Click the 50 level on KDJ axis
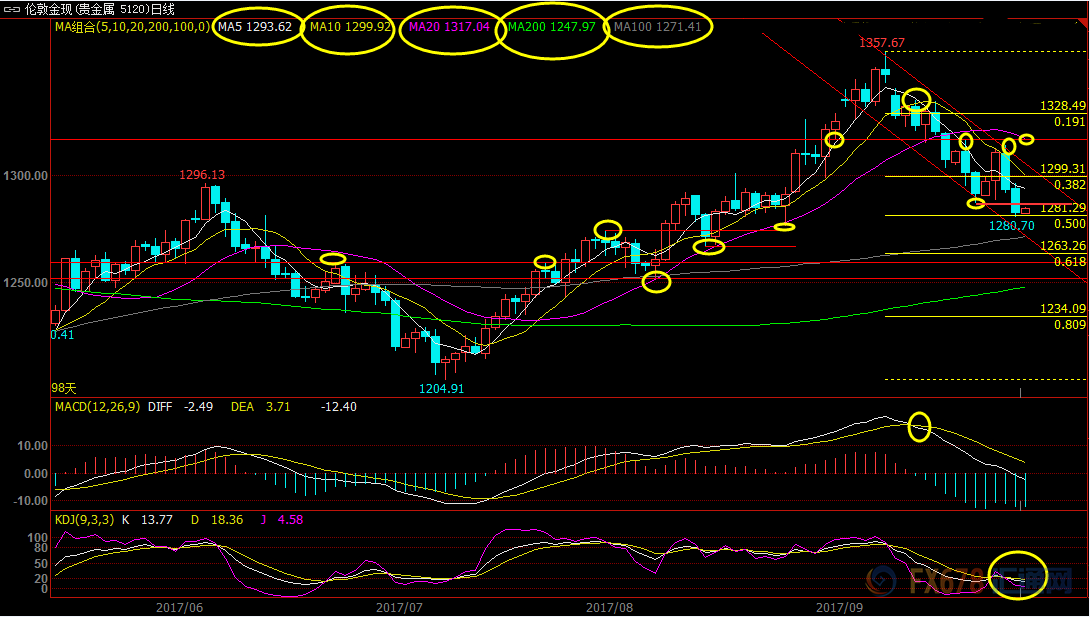Screen dimensions: 1090x617 pos(42,563)
